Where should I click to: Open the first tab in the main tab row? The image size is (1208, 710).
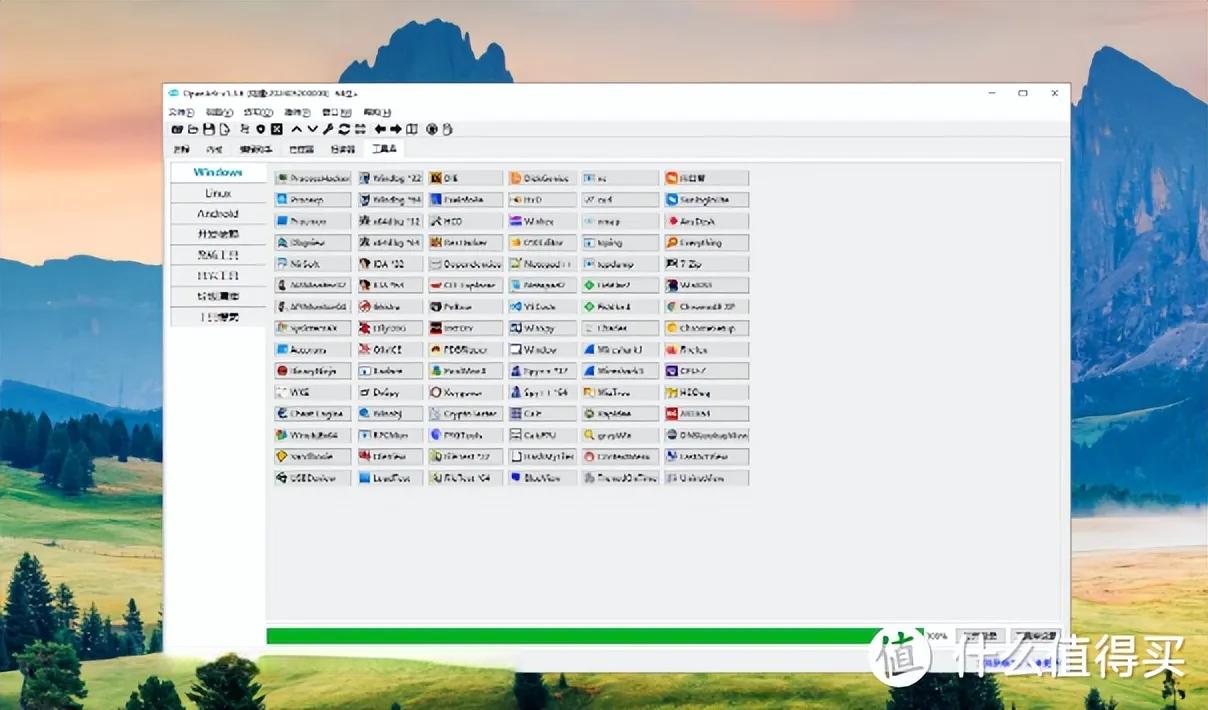coord(181,149)
